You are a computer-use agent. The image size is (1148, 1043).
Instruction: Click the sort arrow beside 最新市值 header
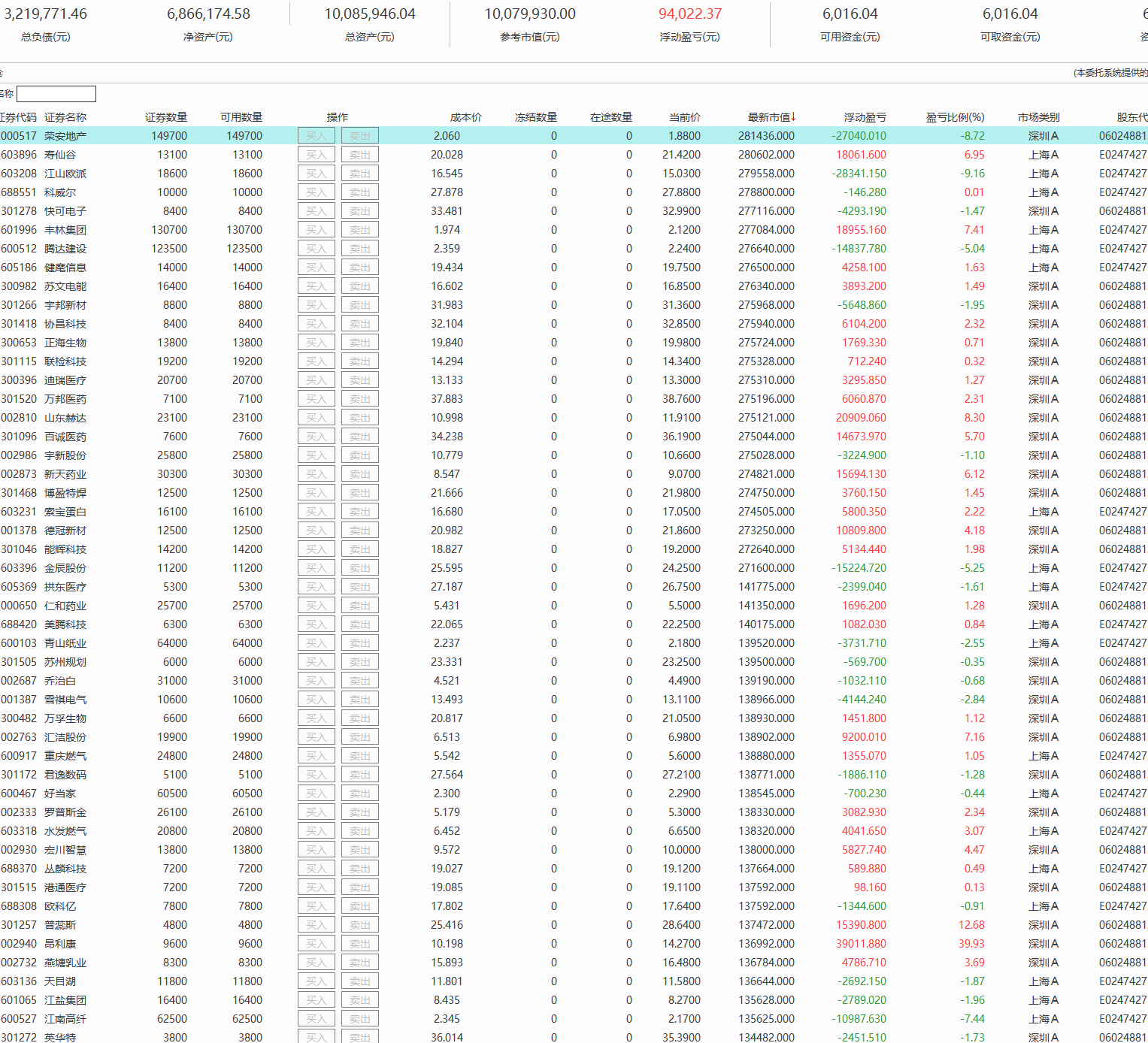(793, 116)
